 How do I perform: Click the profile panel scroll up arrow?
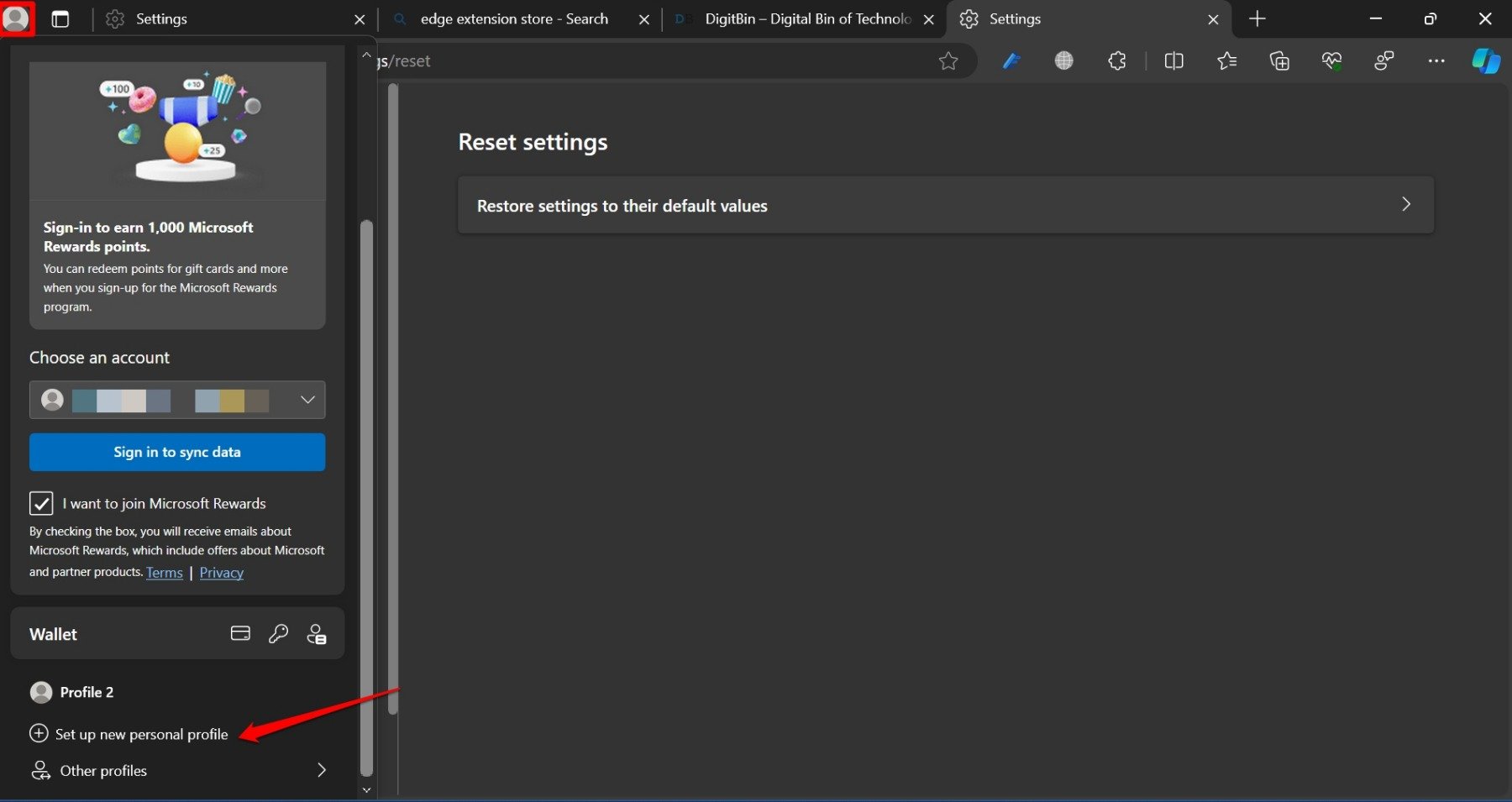click(x=366, y=55)
